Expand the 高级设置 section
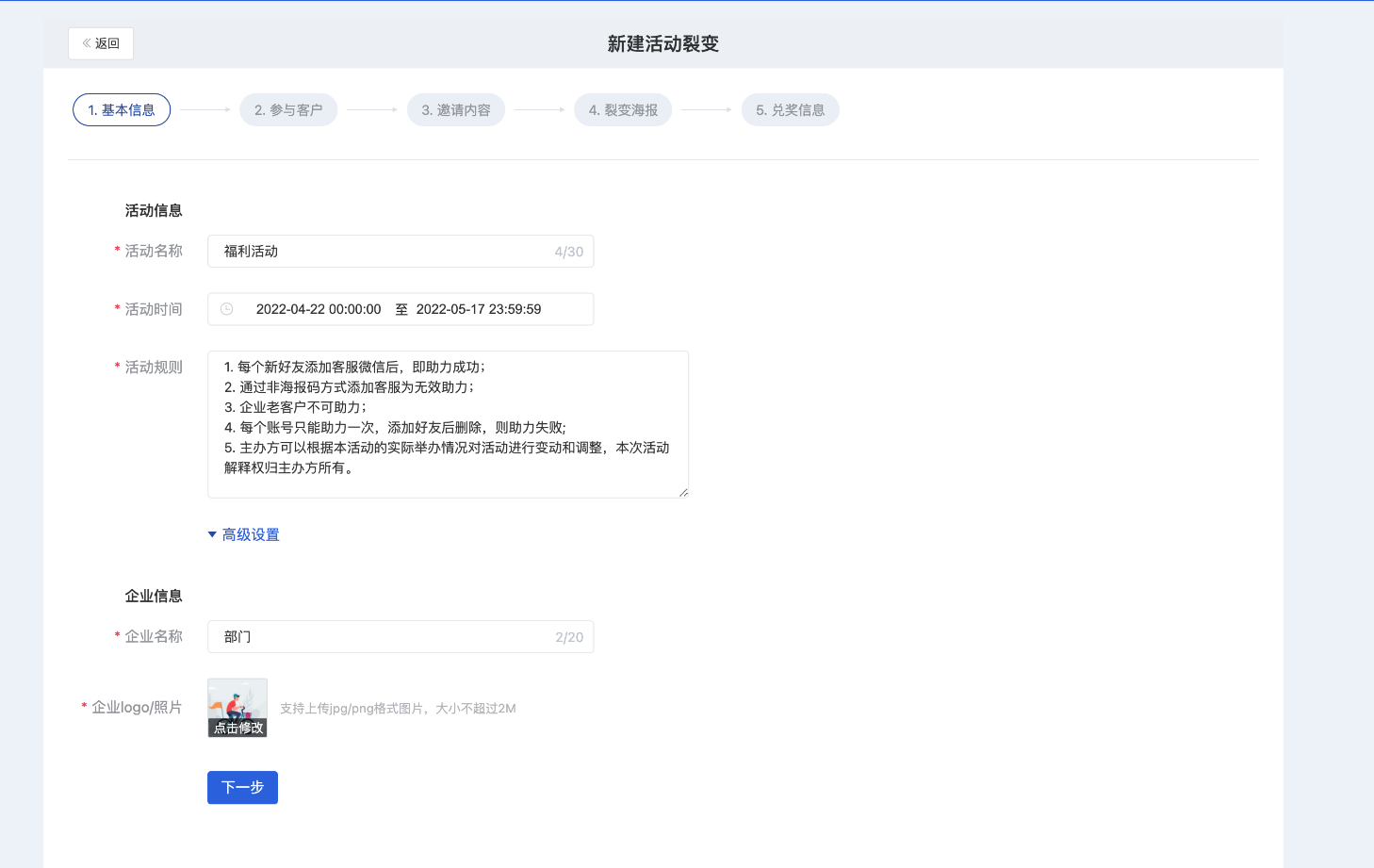The image size is (1374, 868). (243, 534)
